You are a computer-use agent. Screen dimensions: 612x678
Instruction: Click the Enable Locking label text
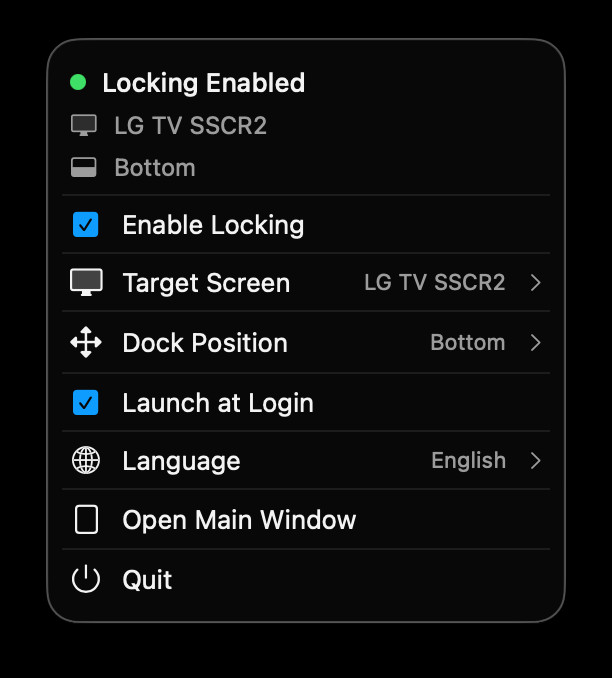pyautogui.click(x=213, y=225)
